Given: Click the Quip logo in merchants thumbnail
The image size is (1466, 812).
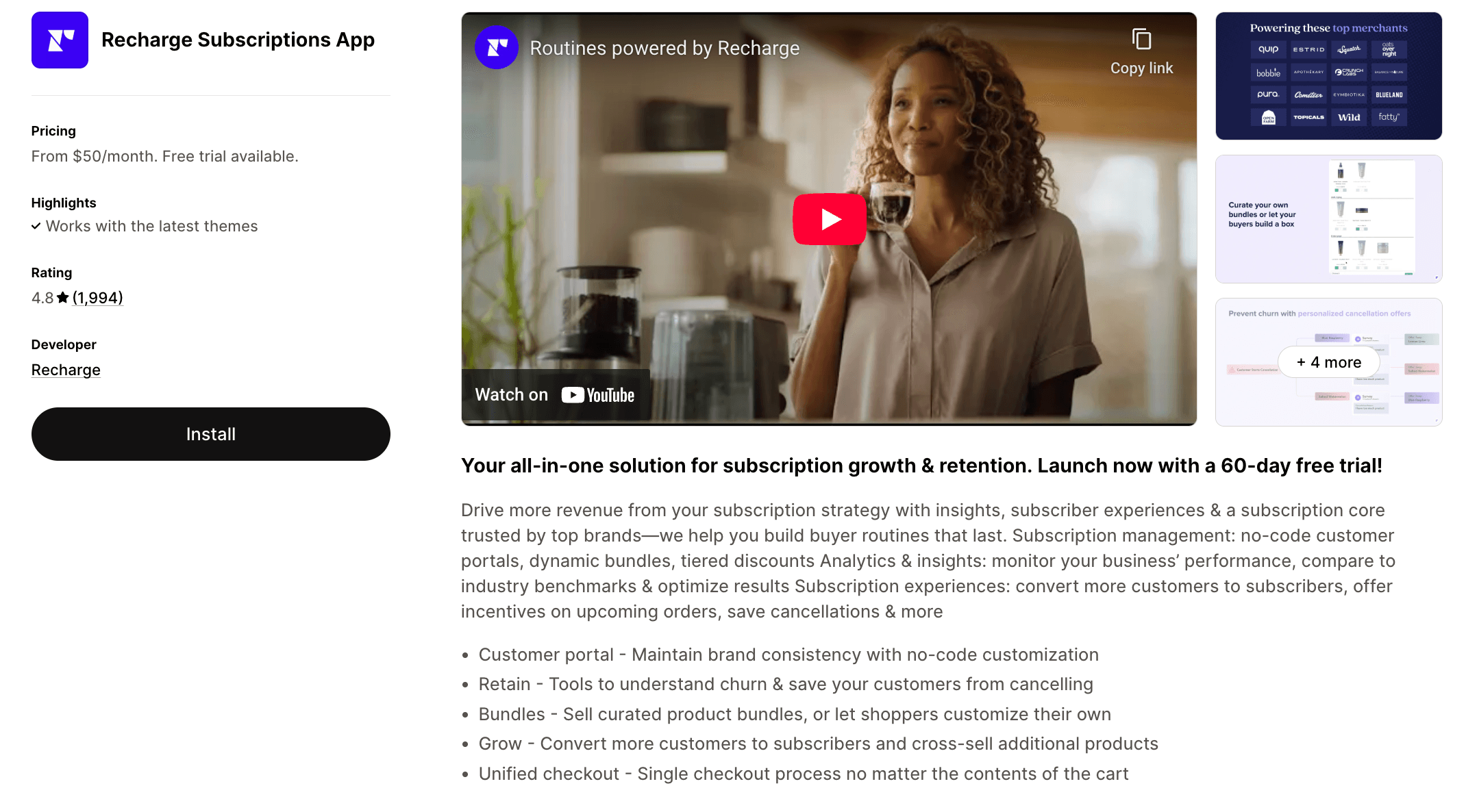Looking at the screenshot, I should coord(1268,49).
